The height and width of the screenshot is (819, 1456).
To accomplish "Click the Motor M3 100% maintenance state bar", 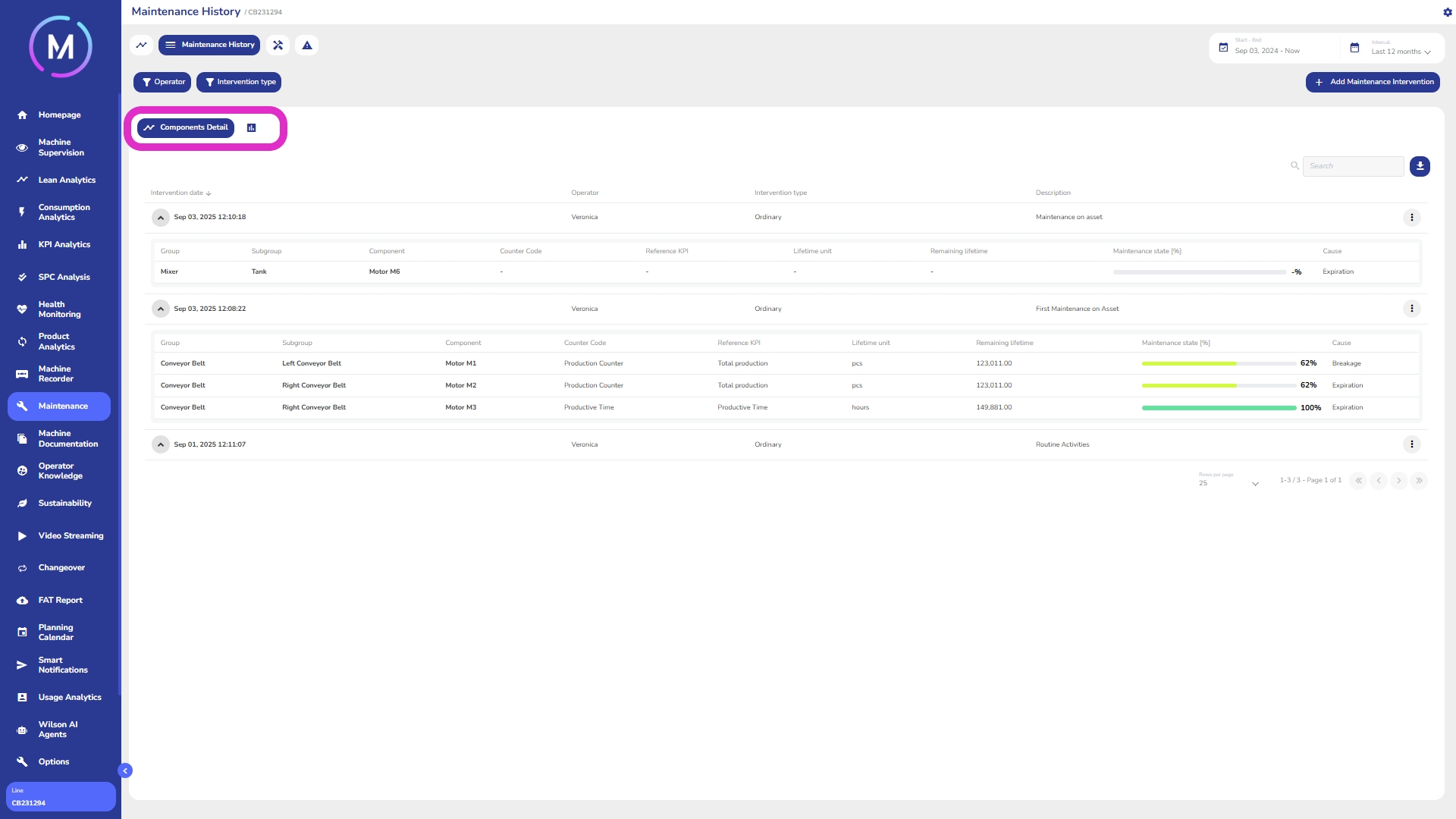I will coord(1219,408).
